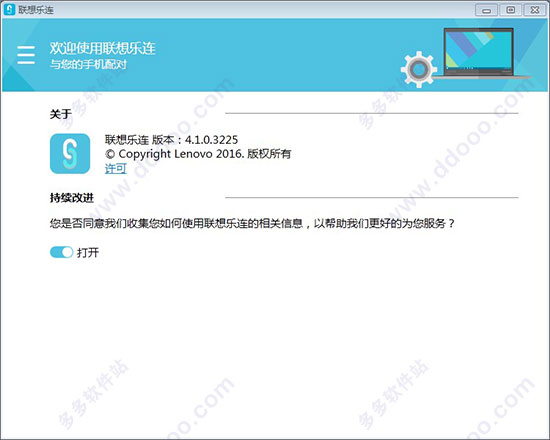Click the 欢迎使用联想乐连 header title
The image size is (550, 440).
tap(102, 48)
